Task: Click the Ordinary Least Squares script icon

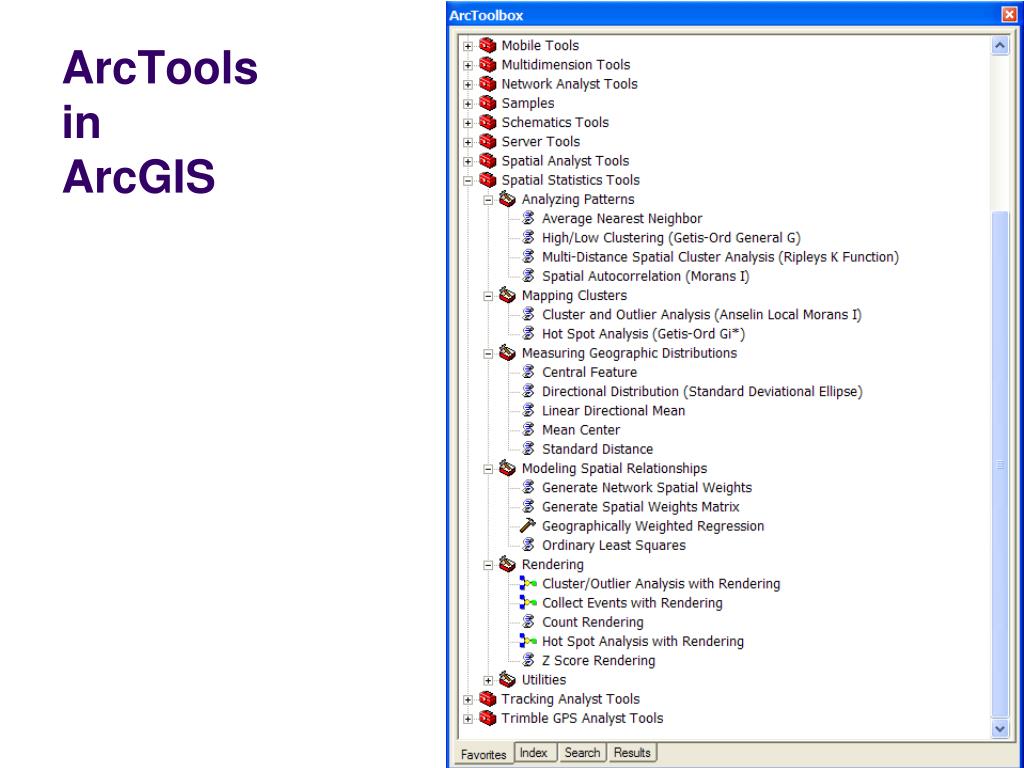Action: click(x=528, y=545)
